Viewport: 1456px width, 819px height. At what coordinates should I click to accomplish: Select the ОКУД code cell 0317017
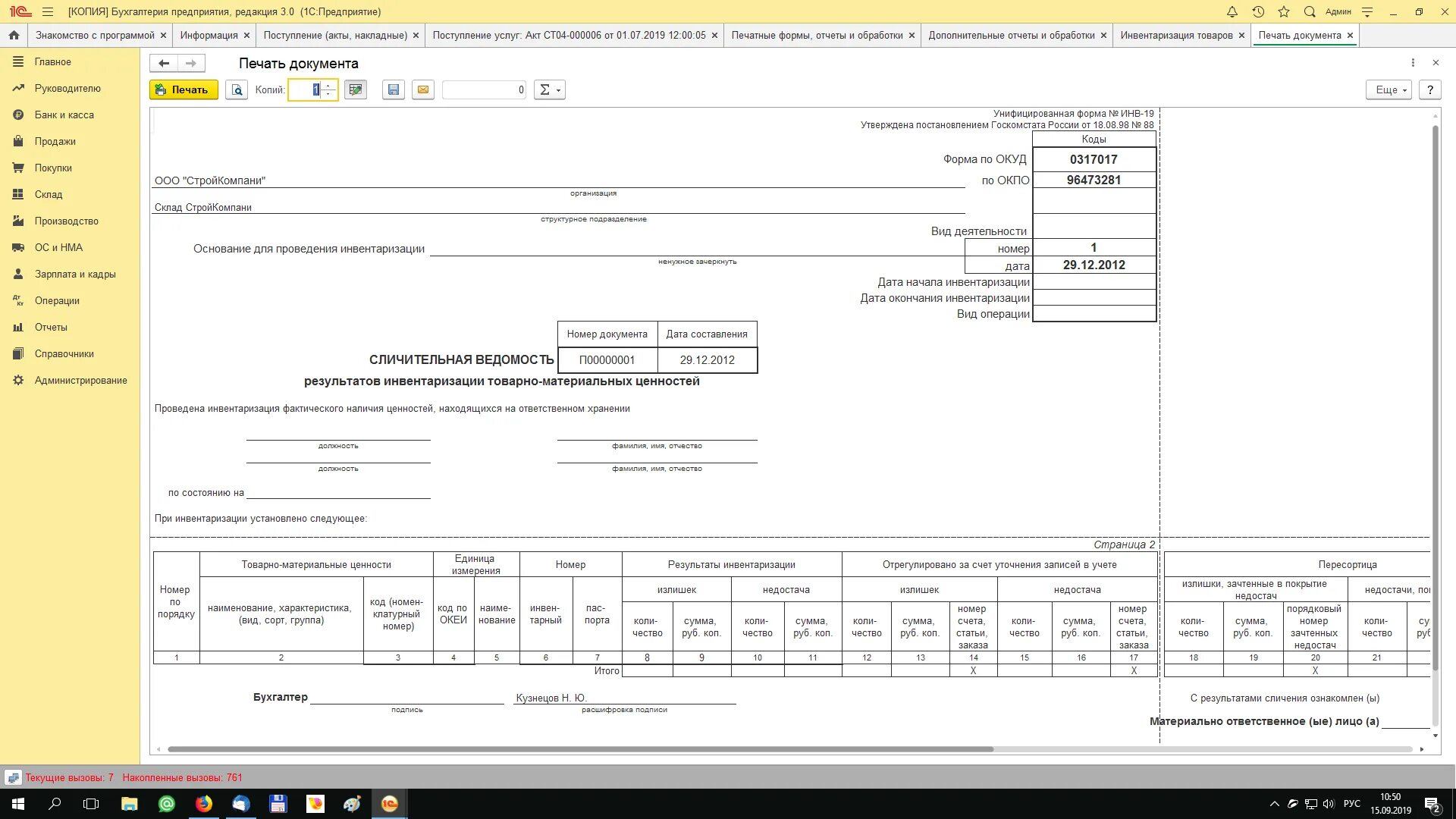(x=1094, y=159)
